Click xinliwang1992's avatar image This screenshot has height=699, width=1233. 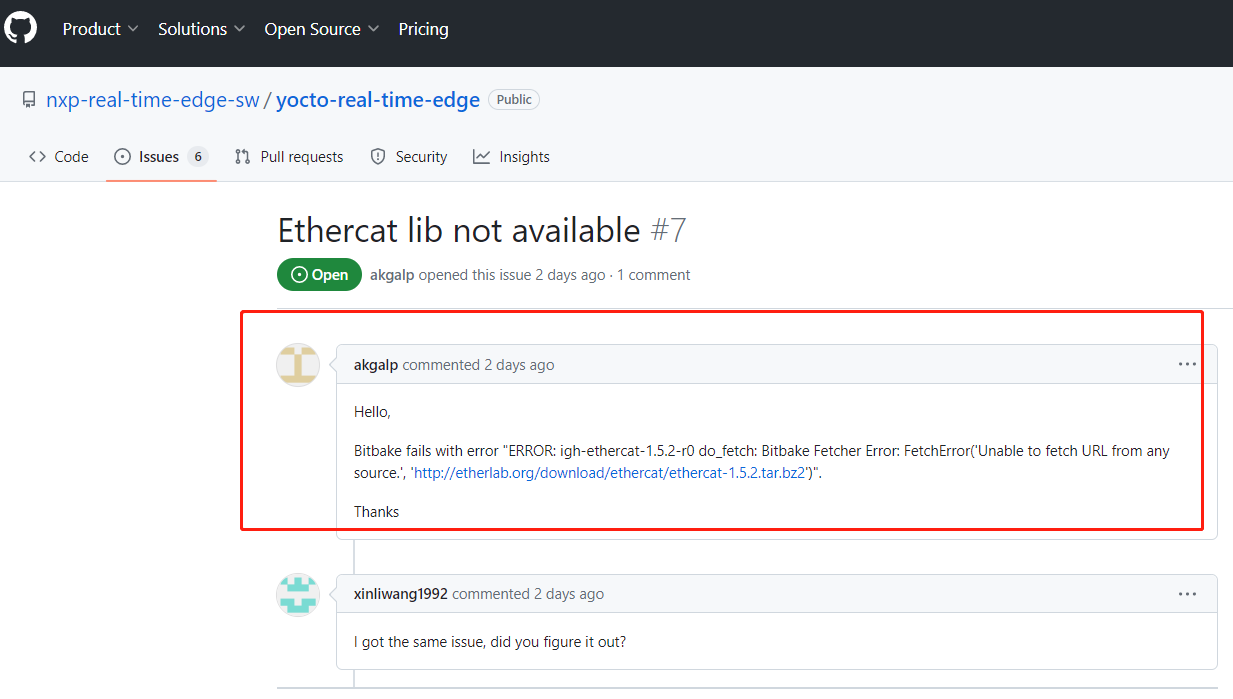tap(298, 595)
